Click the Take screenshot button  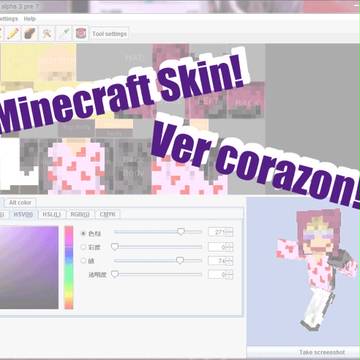point(321,352)
